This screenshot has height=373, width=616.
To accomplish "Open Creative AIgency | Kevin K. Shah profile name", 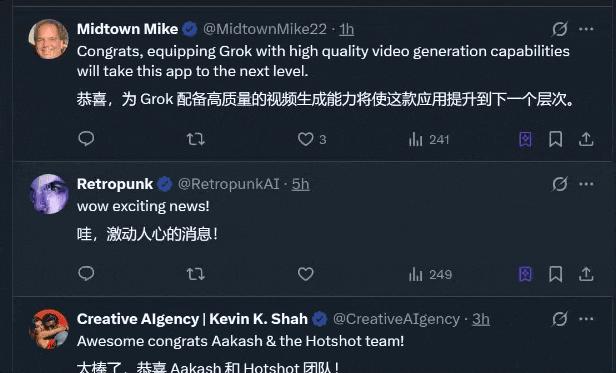I will (192, 319).
